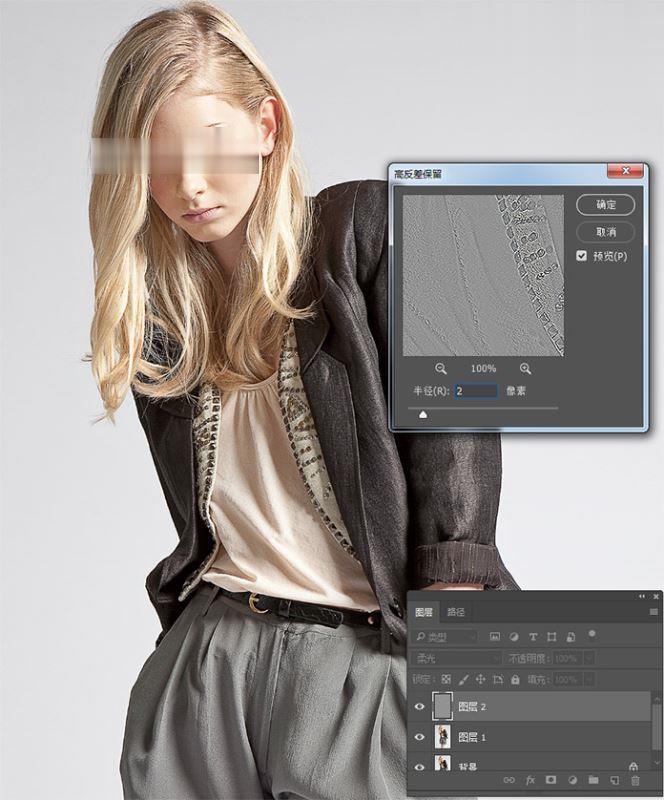
Task: Cancel the filter with 取消 button
Action: tap(606, 232)
